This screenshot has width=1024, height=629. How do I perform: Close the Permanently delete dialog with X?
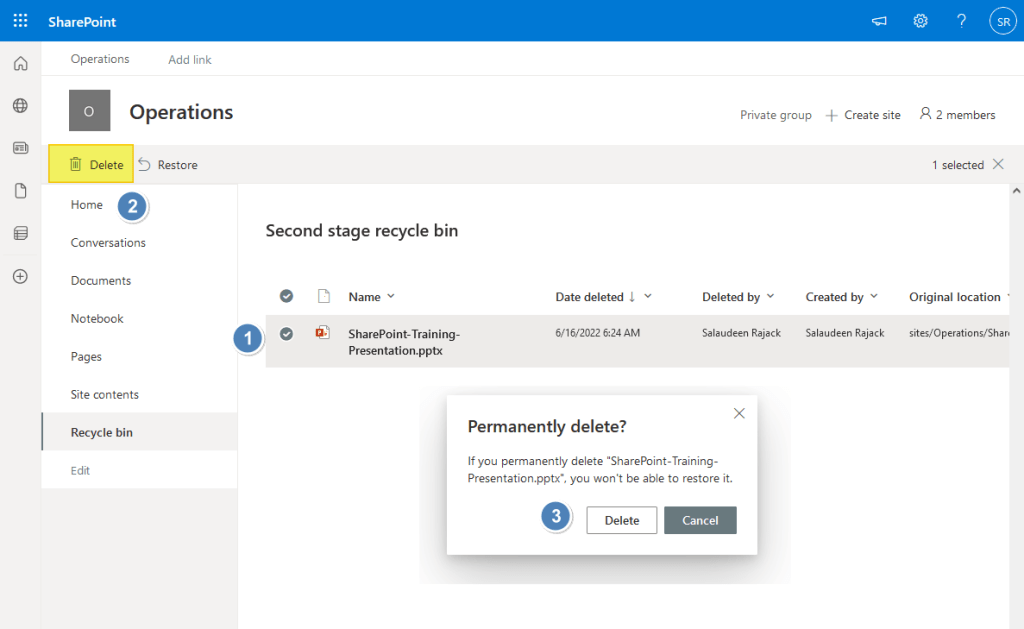tap(739, 413)
